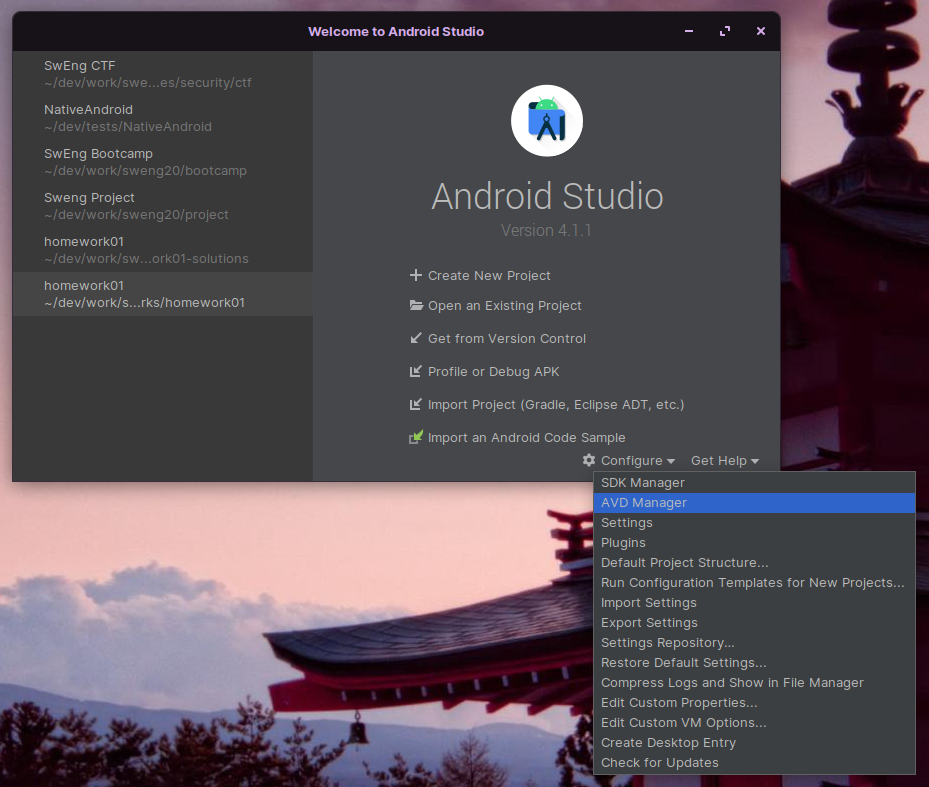
Task: Open the SwEng CTF recent project
Action: pyautogui.click(x=163, y=74)
